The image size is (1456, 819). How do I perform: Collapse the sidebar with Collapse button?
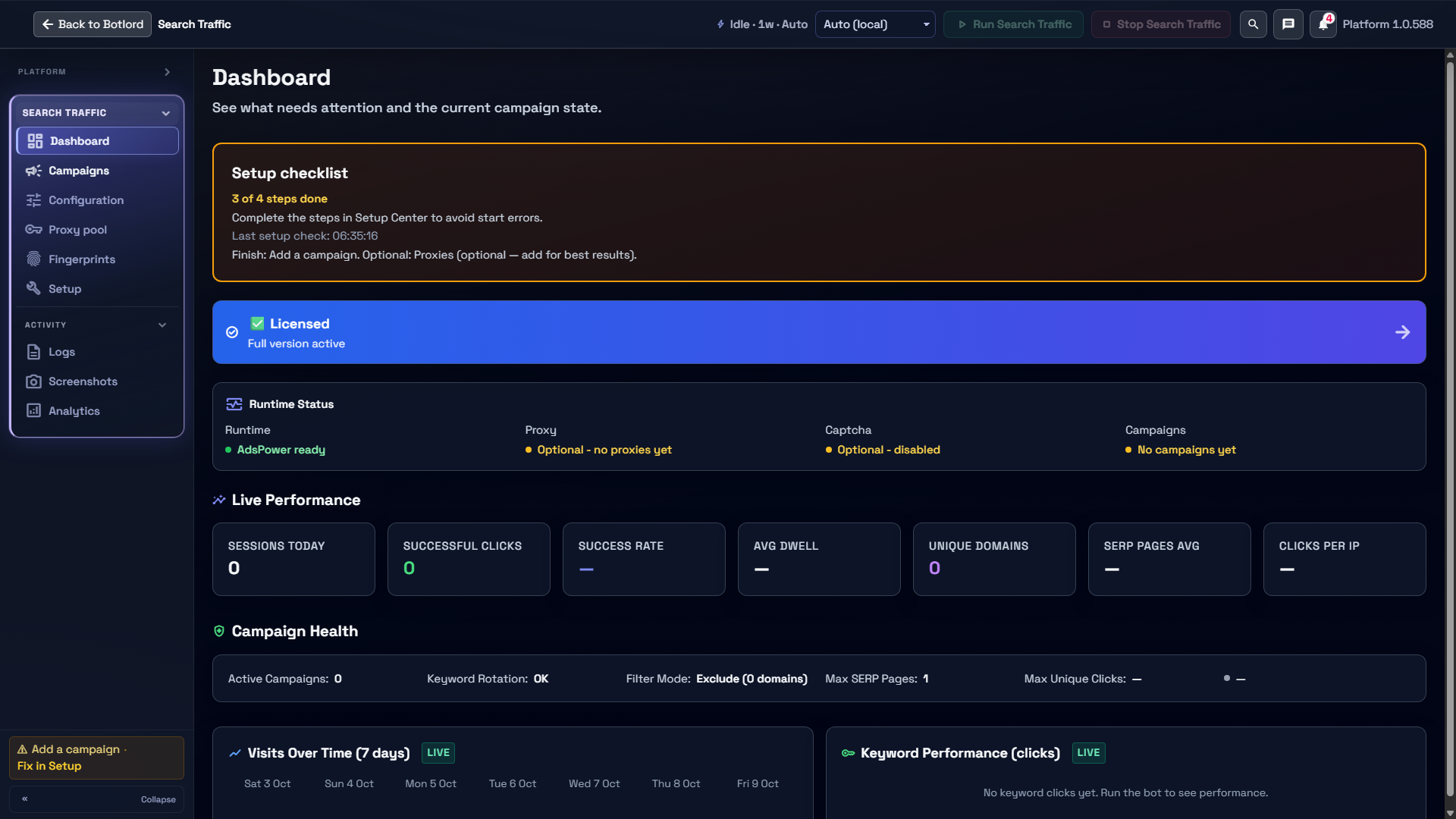[96, 799]
